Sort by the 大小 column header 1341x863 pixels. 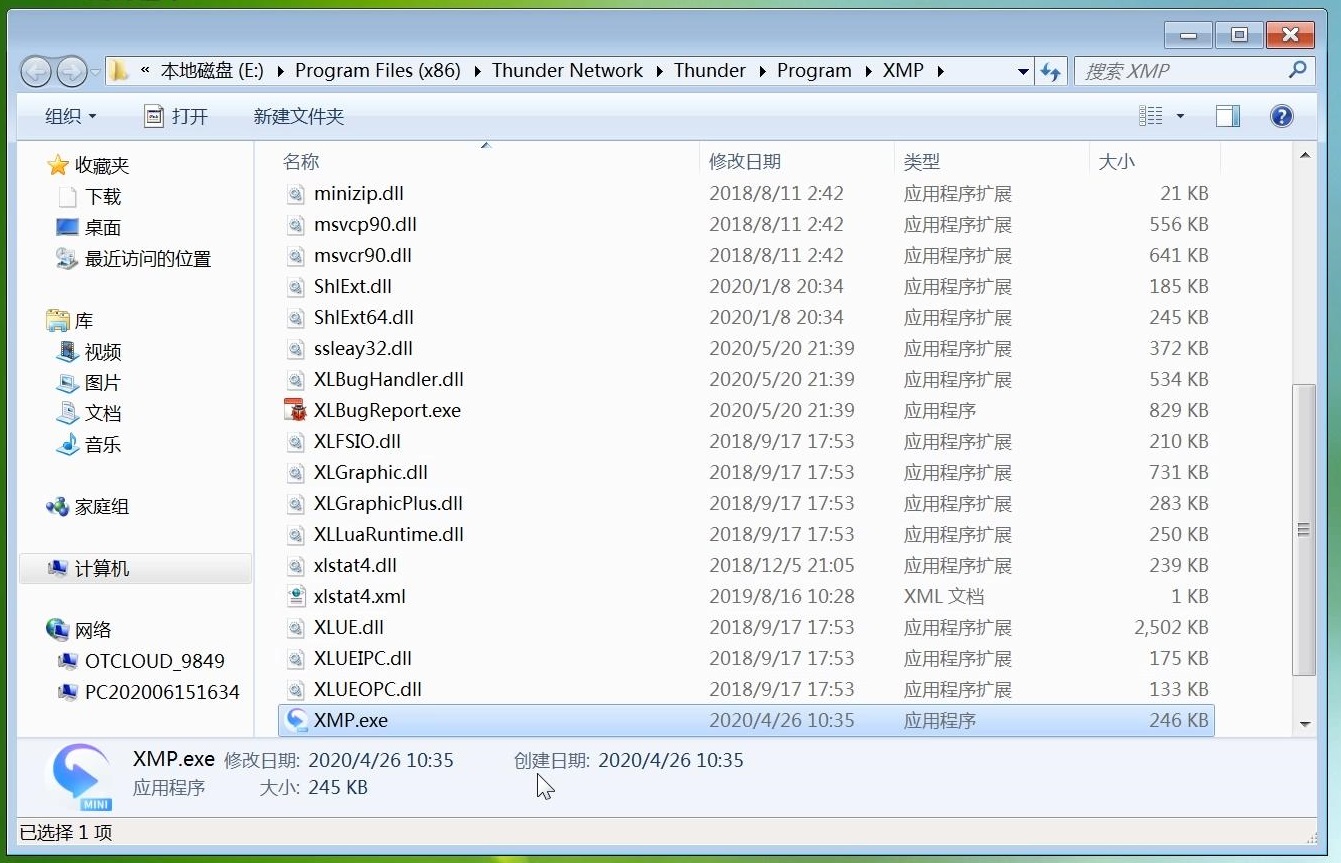pos(1116,162)
